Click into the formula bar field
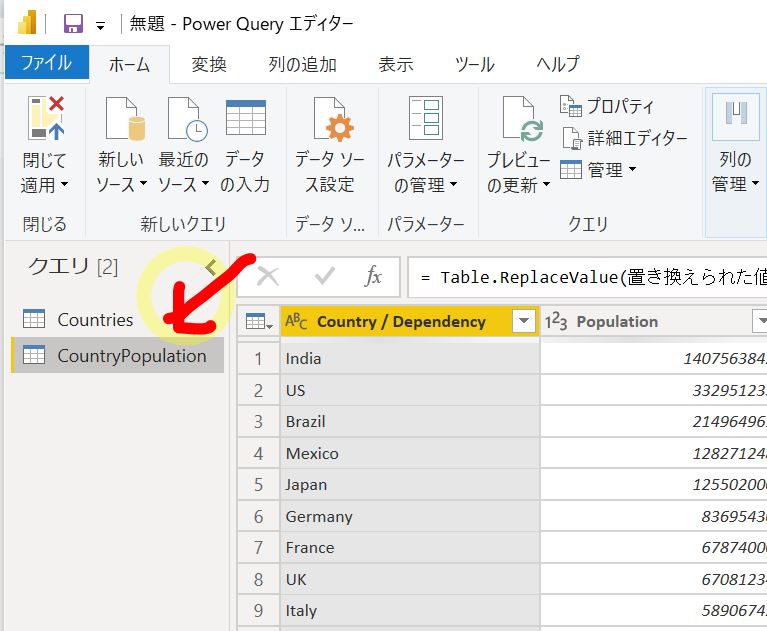This screenshot has width=767, height=631. click(x=587, y=277)
